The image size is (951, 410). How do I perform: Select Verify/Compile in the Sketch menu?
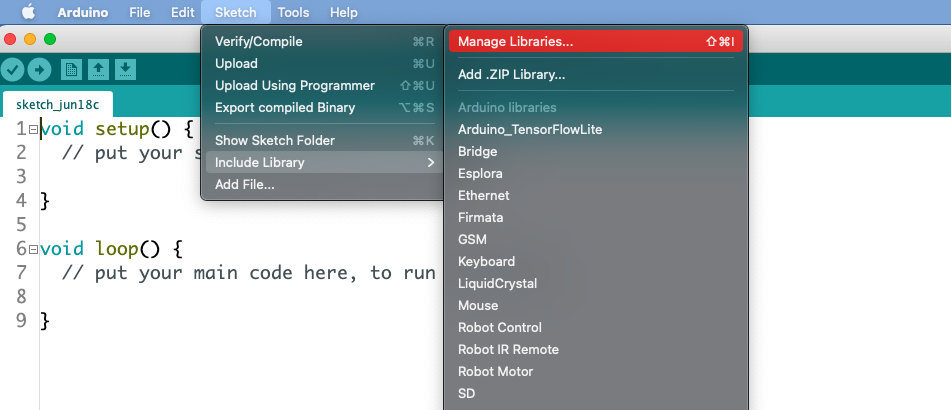point(258,42)
